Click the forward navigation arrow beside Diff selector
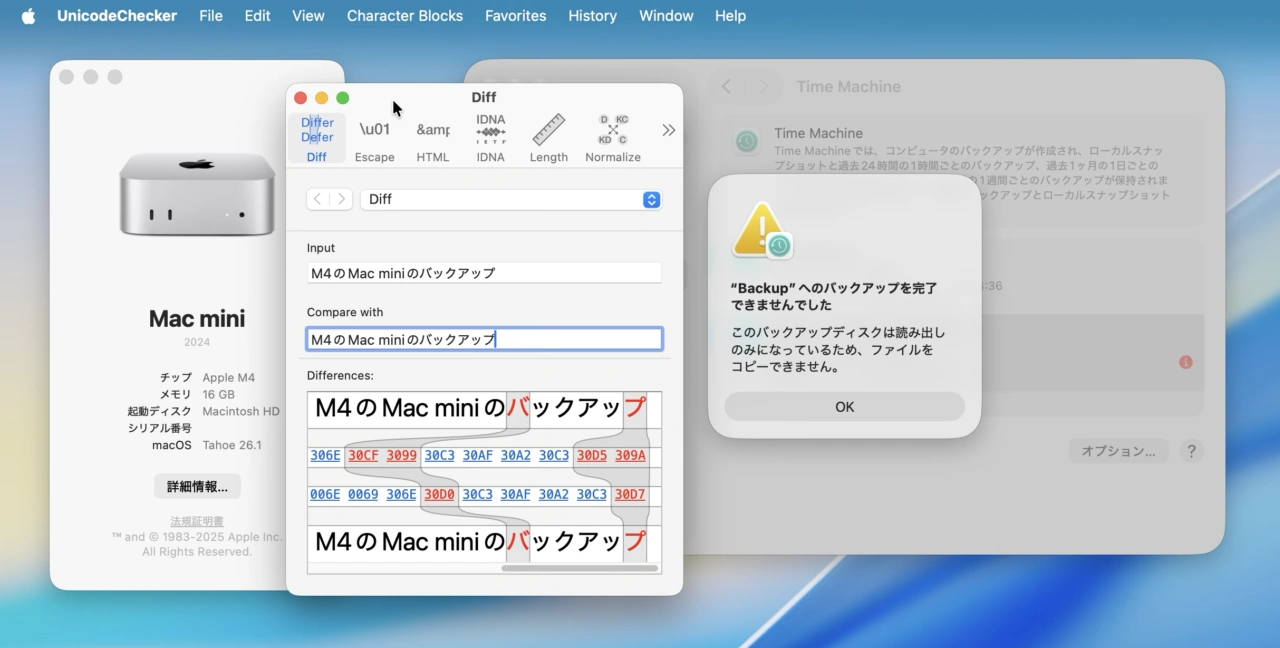 (340, 199)
